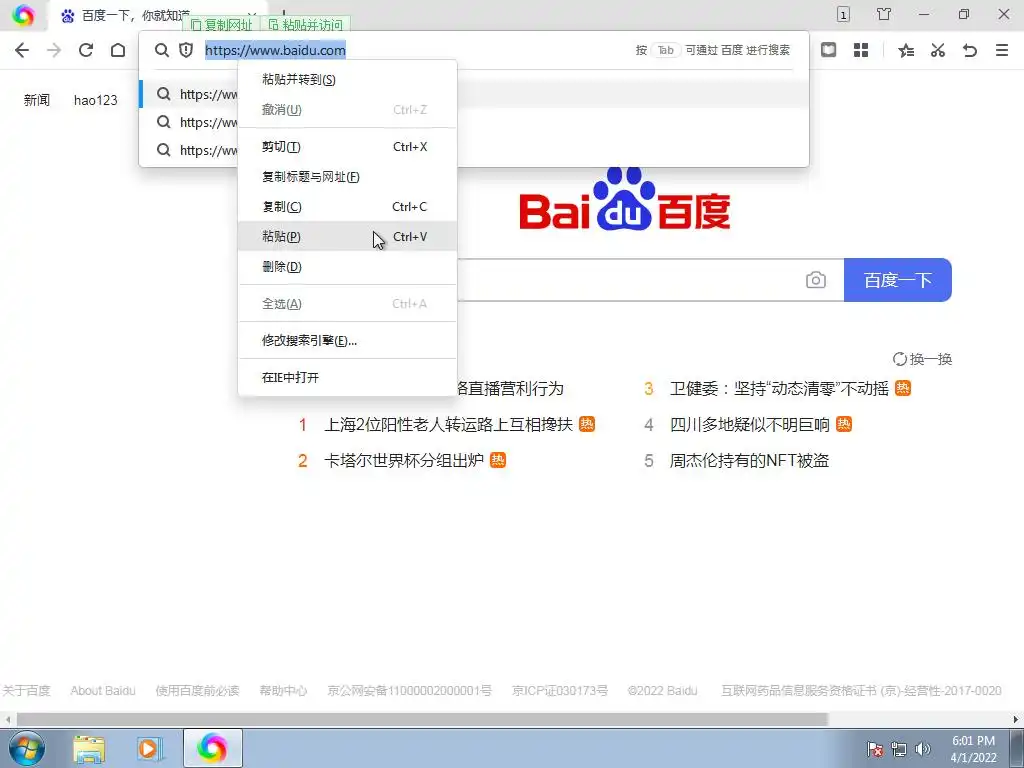Click the camera image search icon
The width and height of the screenshot is (1024, 768).
(816, 280)
